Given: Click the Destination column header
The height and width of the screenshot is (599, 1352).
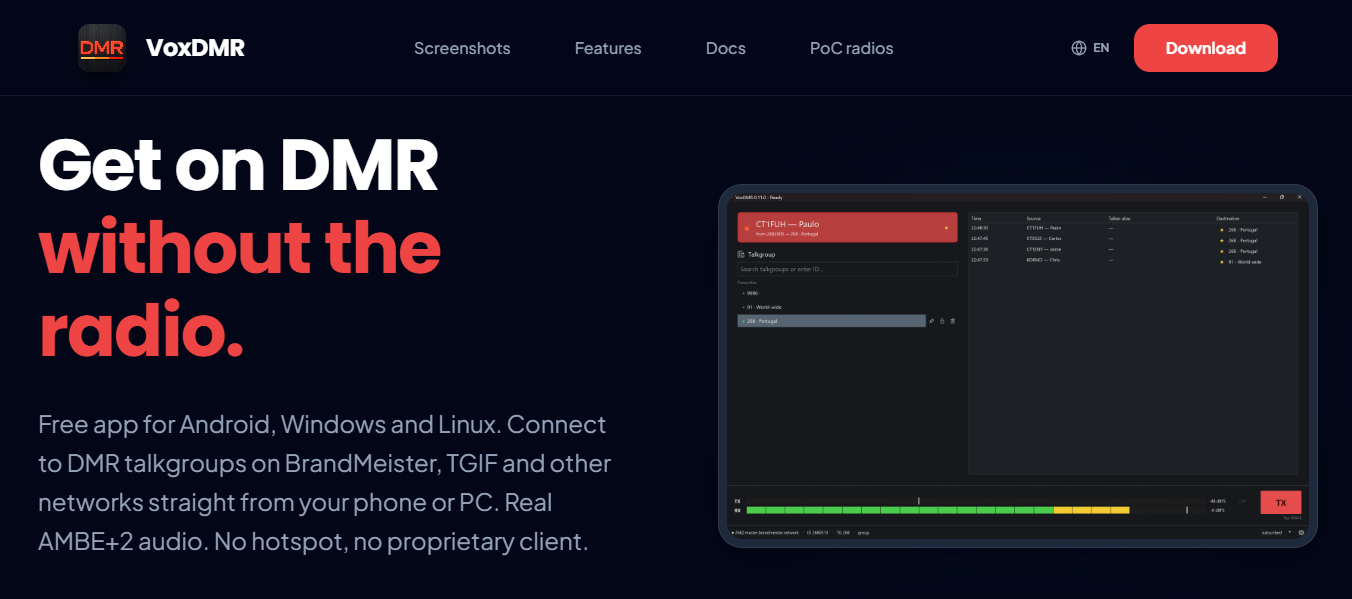Looking at the screenshot, I should (1228, 218).
